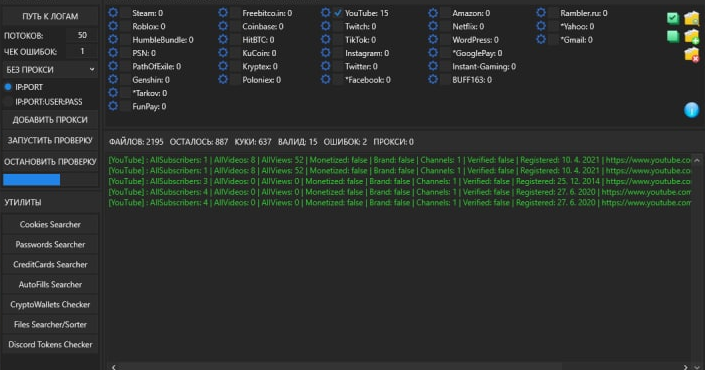Select the IP:PORT radio option
705x370 pixels.
point(8,87)
